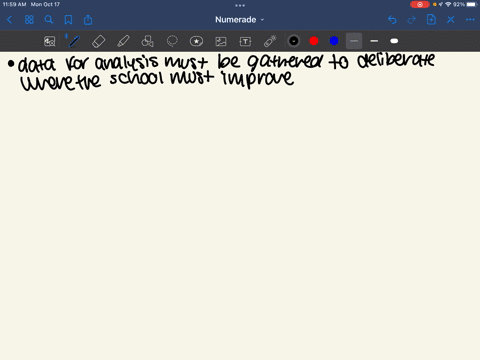Tap the battery status indicator
Viewport: 480px width, 360px height.
click(x=472, y=4)
